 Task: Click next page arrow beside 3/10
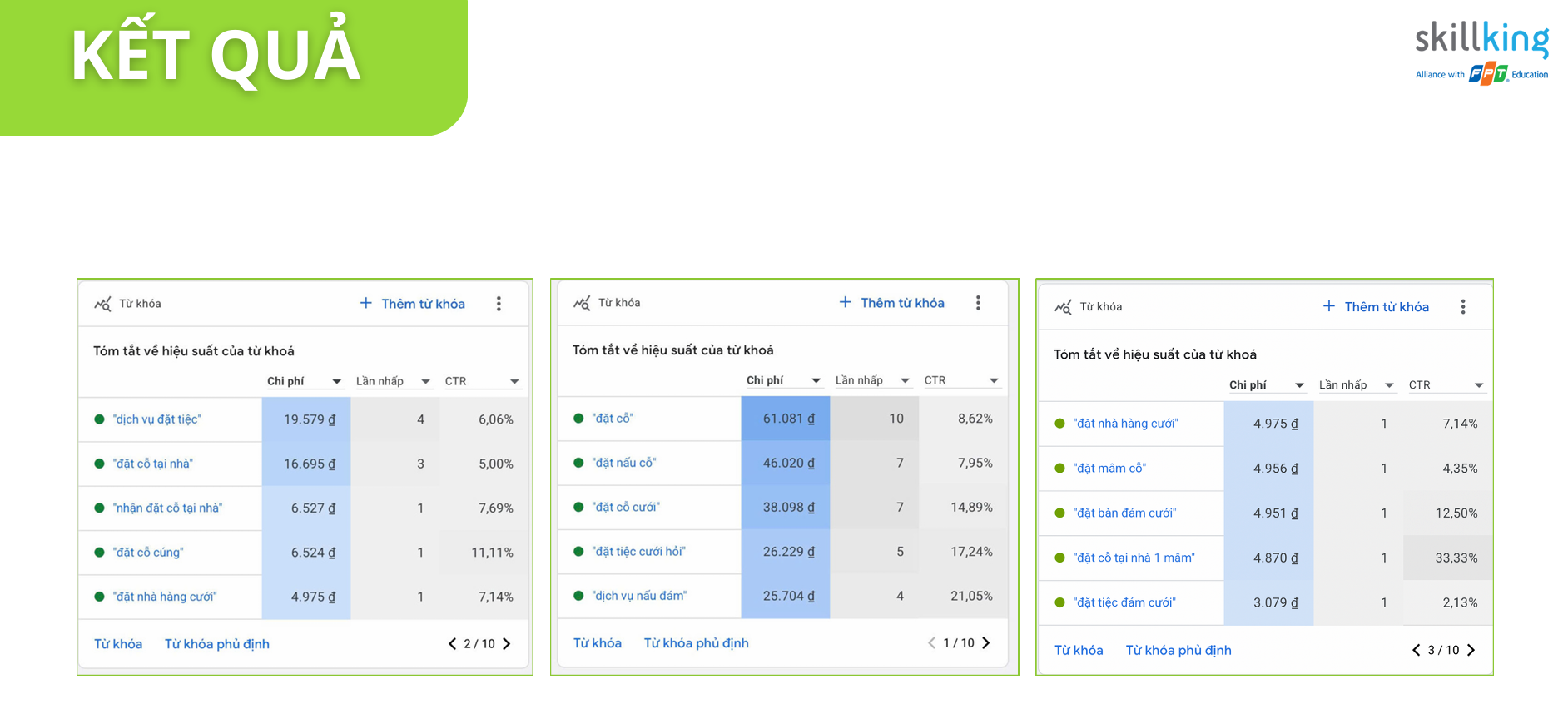[1471, 651]
